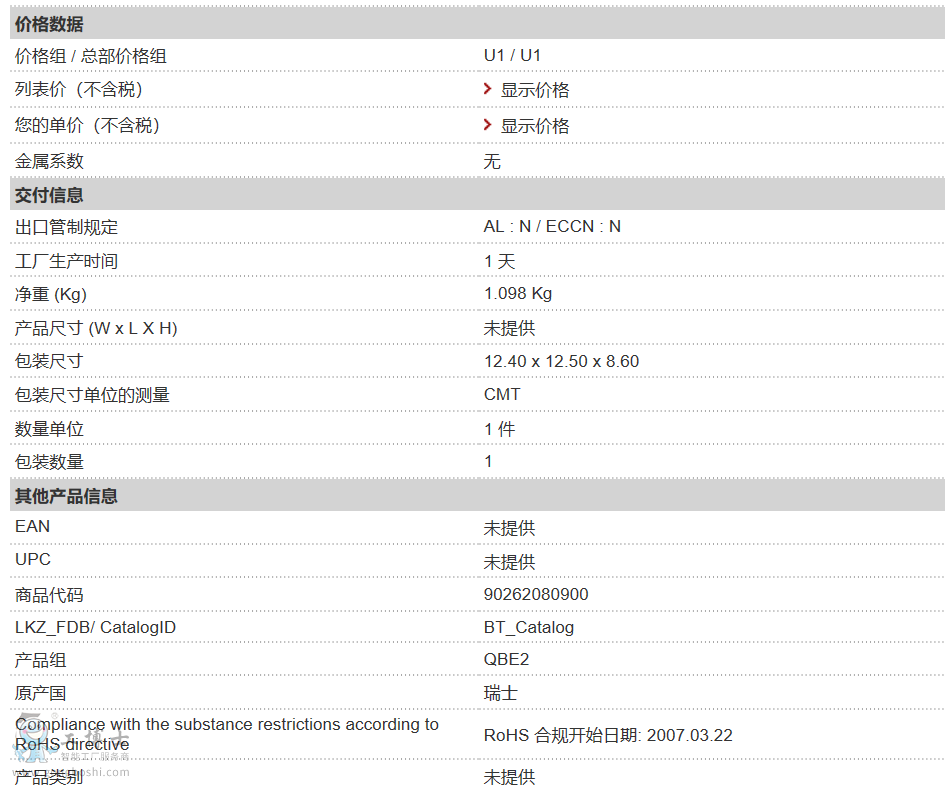Click the 其他产品信息 section header
This screenshot has width=945, height=792.
[66, 496]
